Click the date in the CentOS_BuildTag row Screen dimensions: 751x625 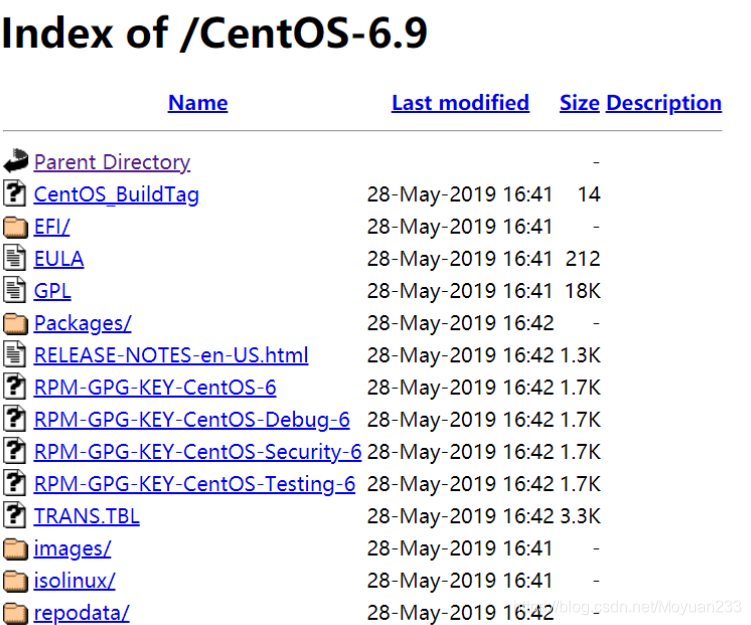point(460,194)
